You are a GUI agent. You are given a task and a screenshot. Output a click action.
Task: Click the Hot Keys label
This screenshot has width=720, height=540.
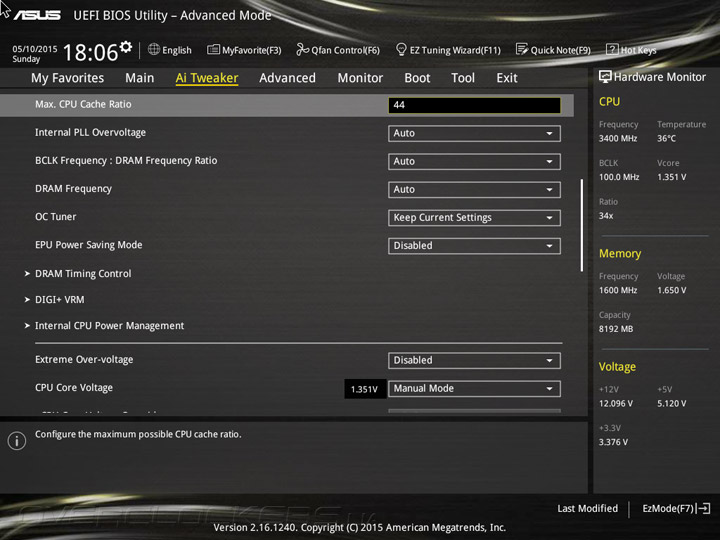pos(638,50)
